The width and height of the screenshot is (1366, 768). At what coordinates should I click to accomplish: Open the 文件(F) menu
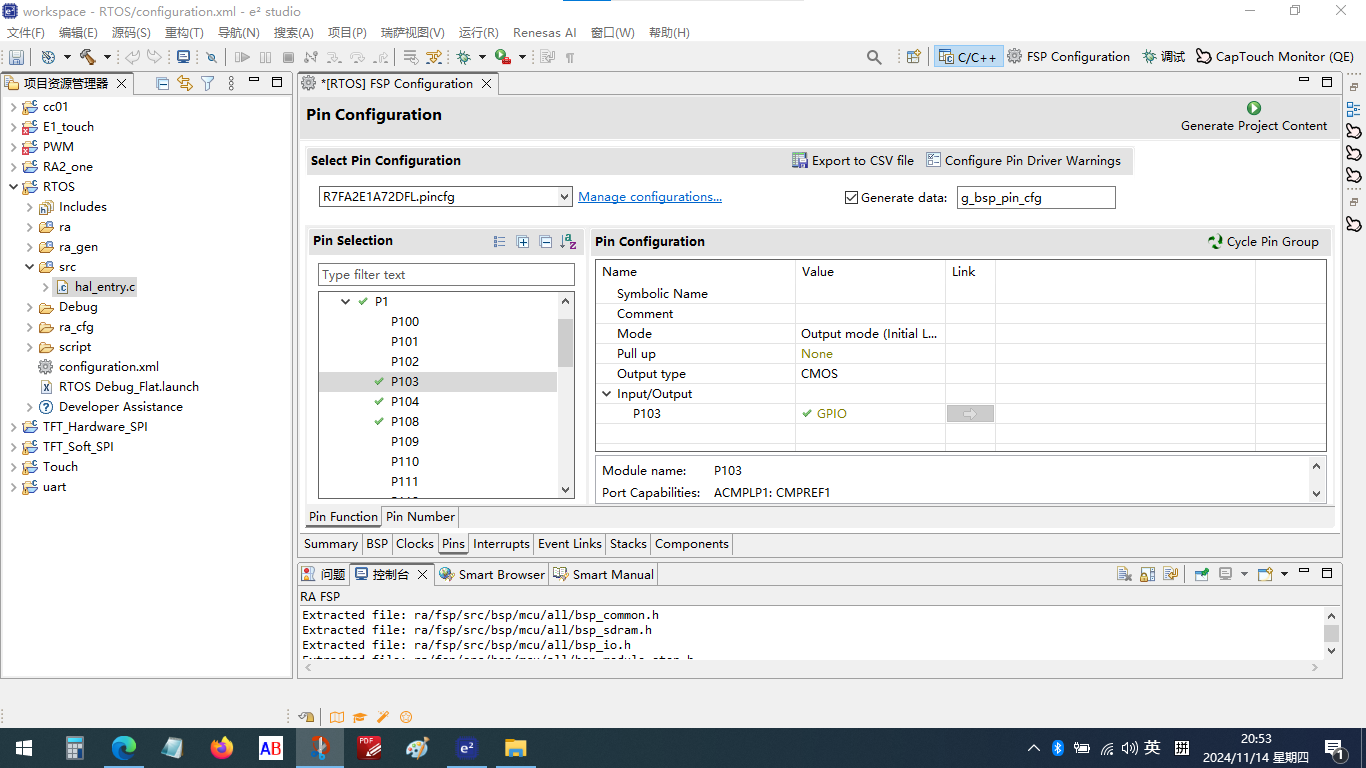pyautogui.click(x=26, y=32)
